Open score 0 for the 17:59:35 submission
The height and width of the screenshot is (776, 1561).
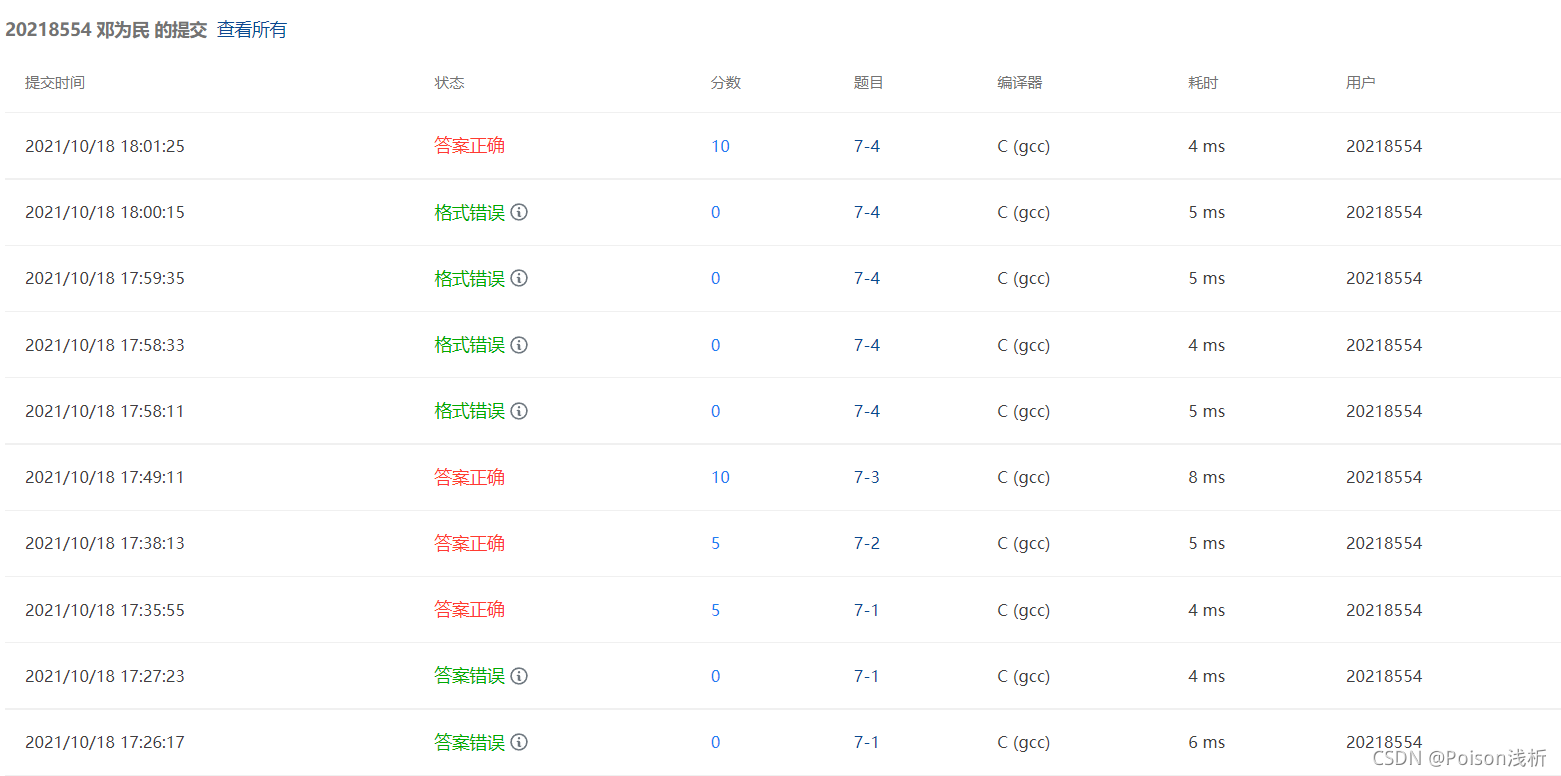click(715, 278)
